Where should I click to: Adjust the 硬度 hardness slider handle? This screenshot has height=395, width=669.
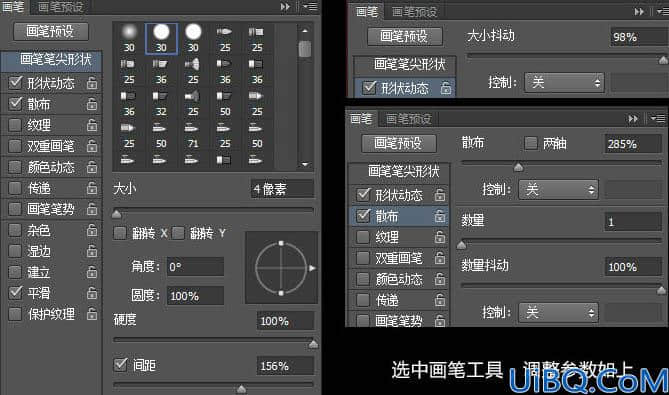point(313,343)
